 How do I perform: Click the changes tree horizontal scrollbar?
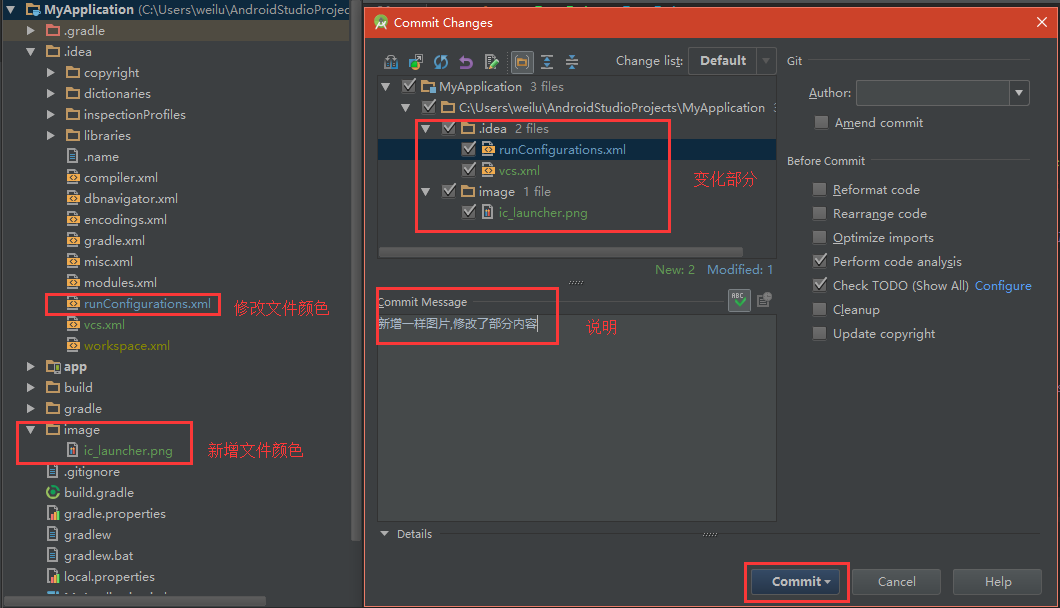click(560, 252)
